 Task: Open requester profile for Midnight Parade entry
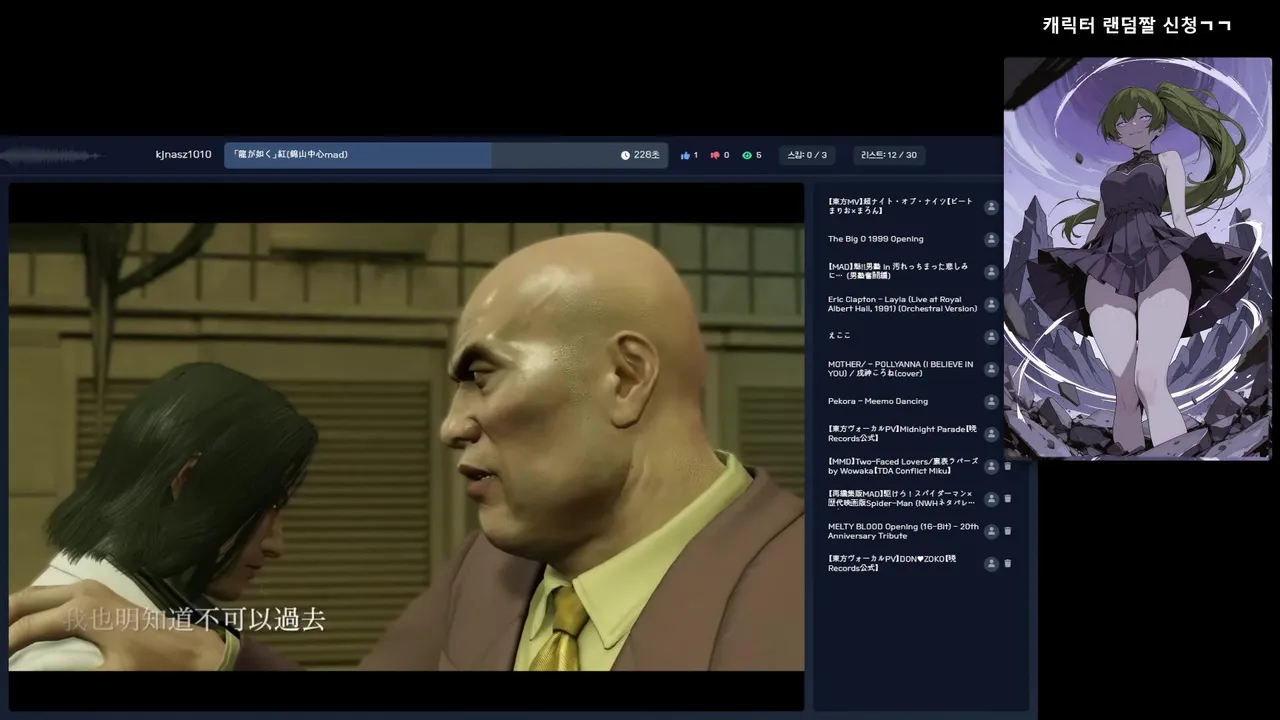pos(991,434)
